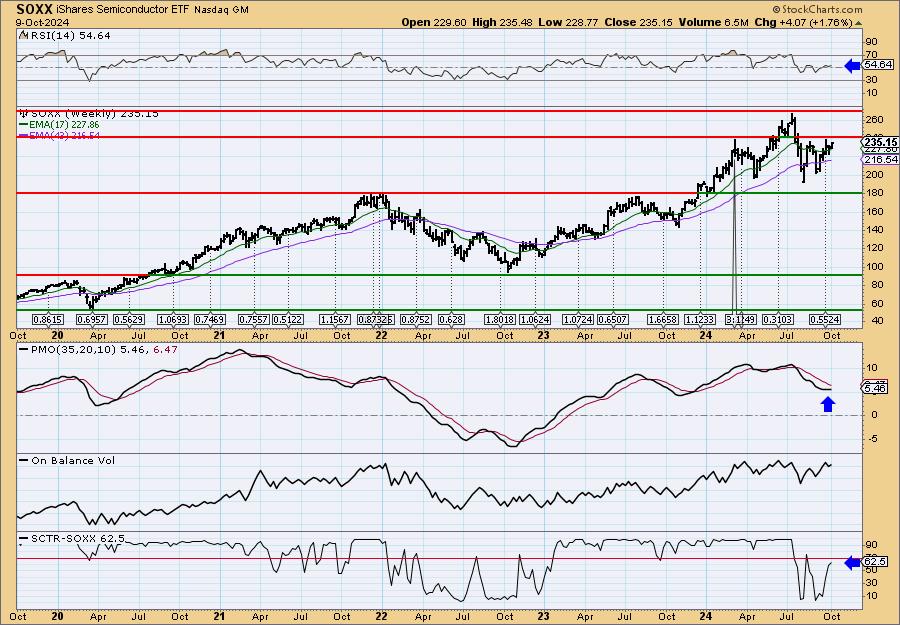Click the RSI(14) 54.64 legend label

69,35
